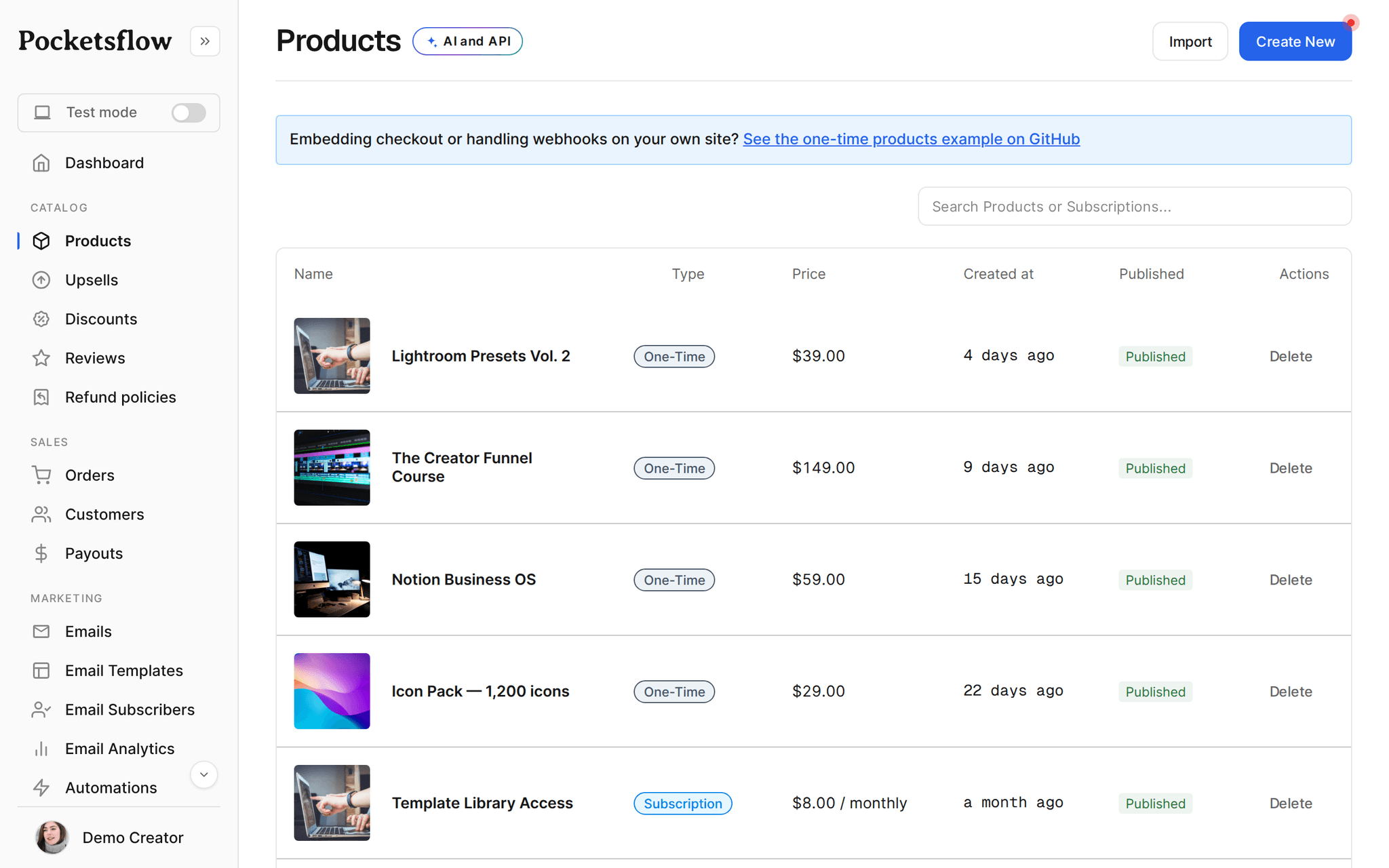Delete Lightroom Presets Vol. 2

tap(1290, 357)
